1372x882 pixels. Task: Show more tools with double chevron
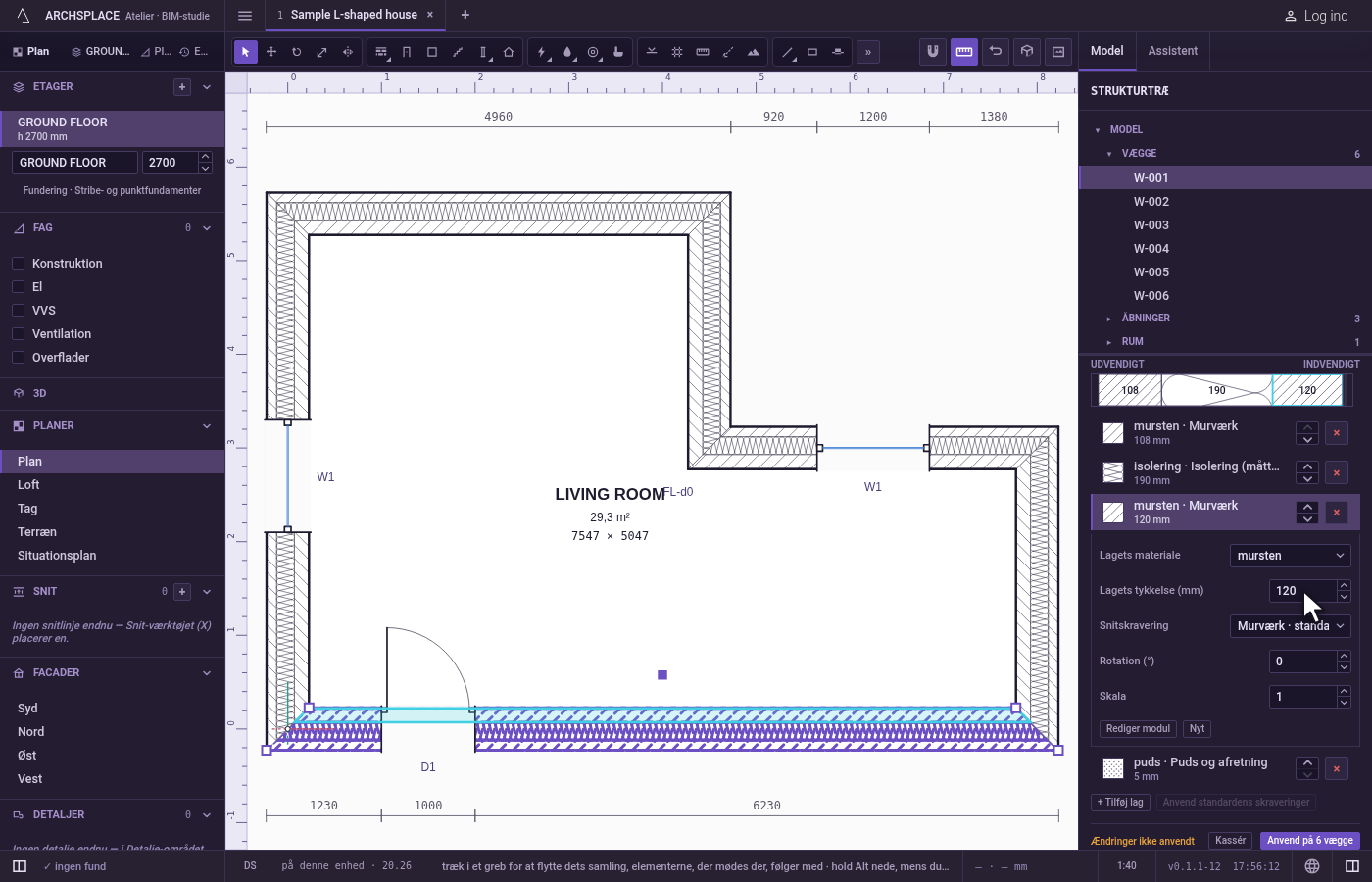click(x=868, y=52)
